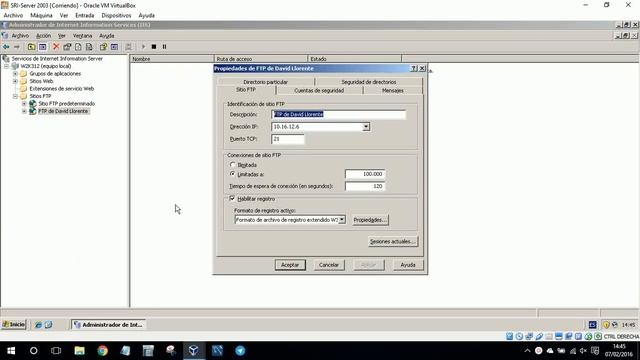Click Sesiones actuales... button
Image resolution: width=640 pixels, height=360 pixels.
(393, 241)
